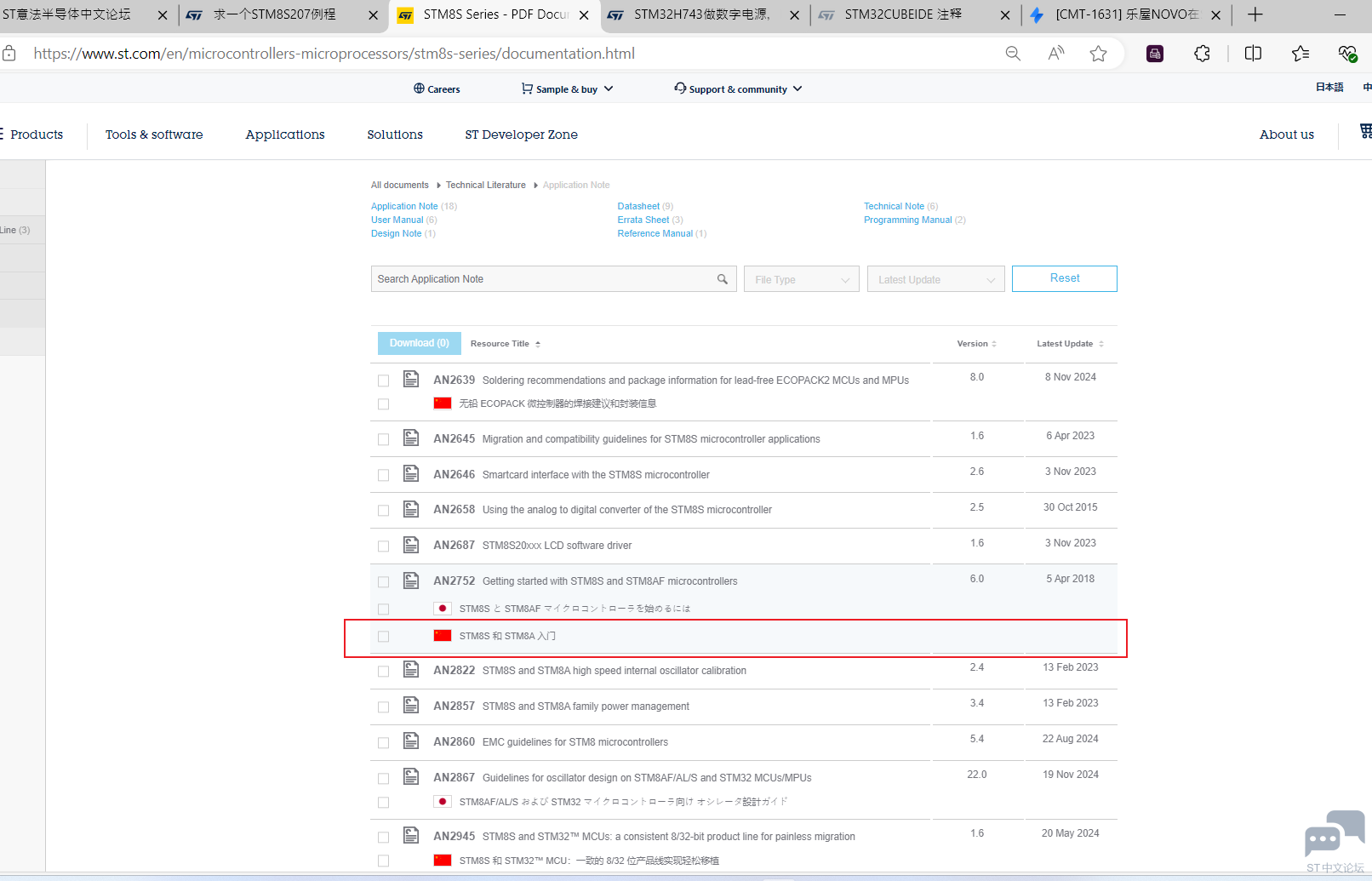Click the document icon for AN2645
The height and width of the screenshot is (881, 1372).
pos(411,438)
